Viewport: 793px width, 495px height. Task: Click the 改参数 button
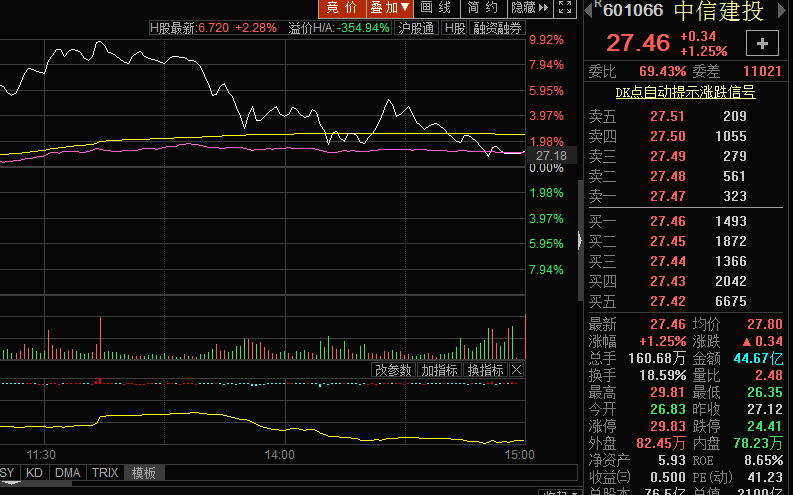[394, 370]
